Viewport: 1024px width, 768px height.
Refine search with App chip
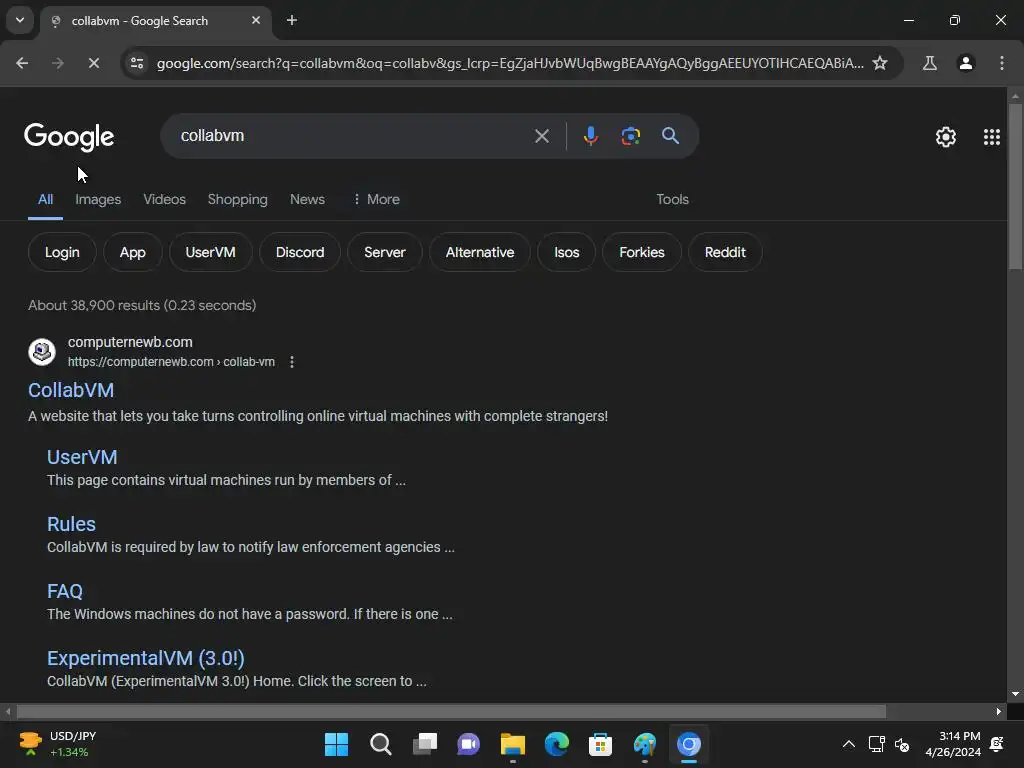133,252
